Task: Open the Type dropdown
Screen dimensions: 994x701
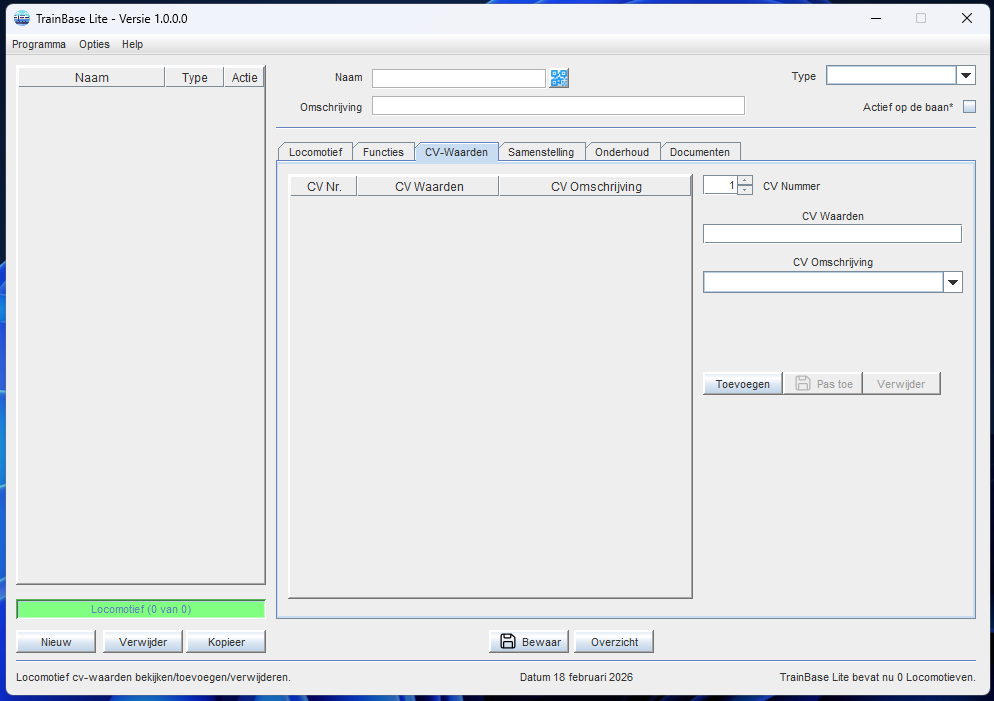Action: point(966,76)
